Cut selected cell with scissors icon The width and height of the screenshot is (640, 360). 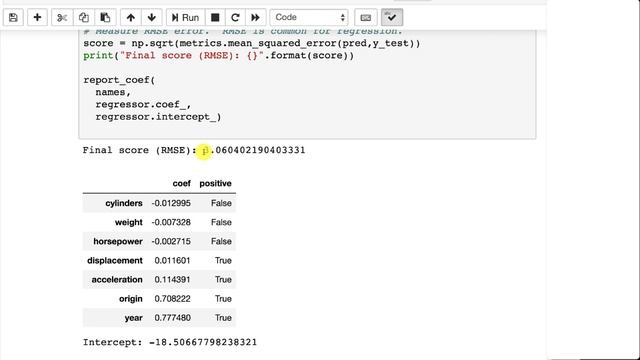[62, 18]
